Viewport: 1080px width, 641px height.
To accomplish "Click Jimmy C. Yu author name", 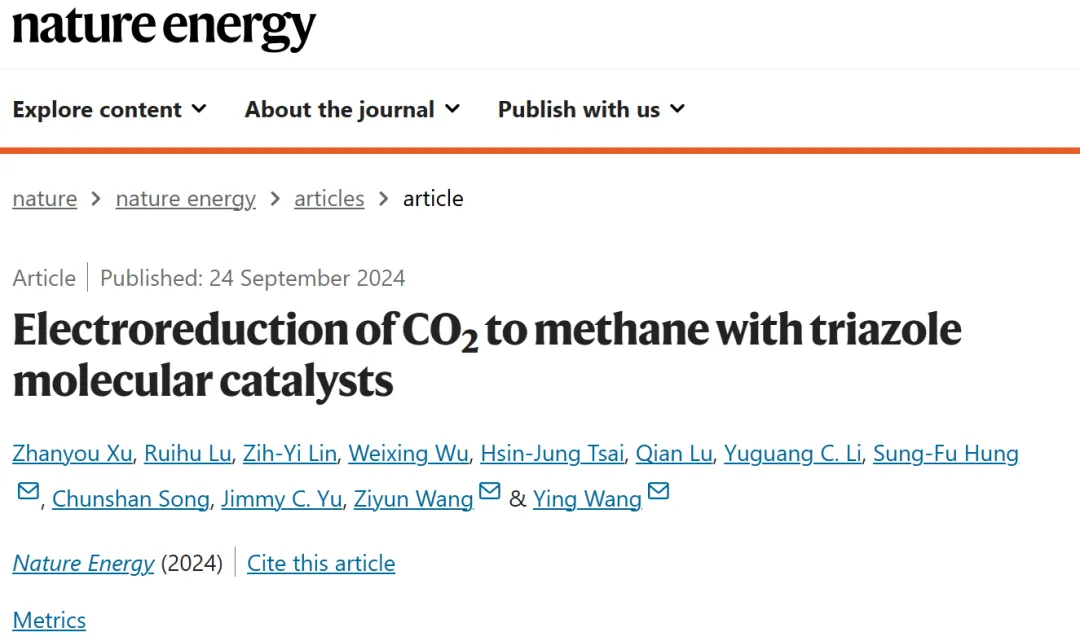I will point(282,498).
